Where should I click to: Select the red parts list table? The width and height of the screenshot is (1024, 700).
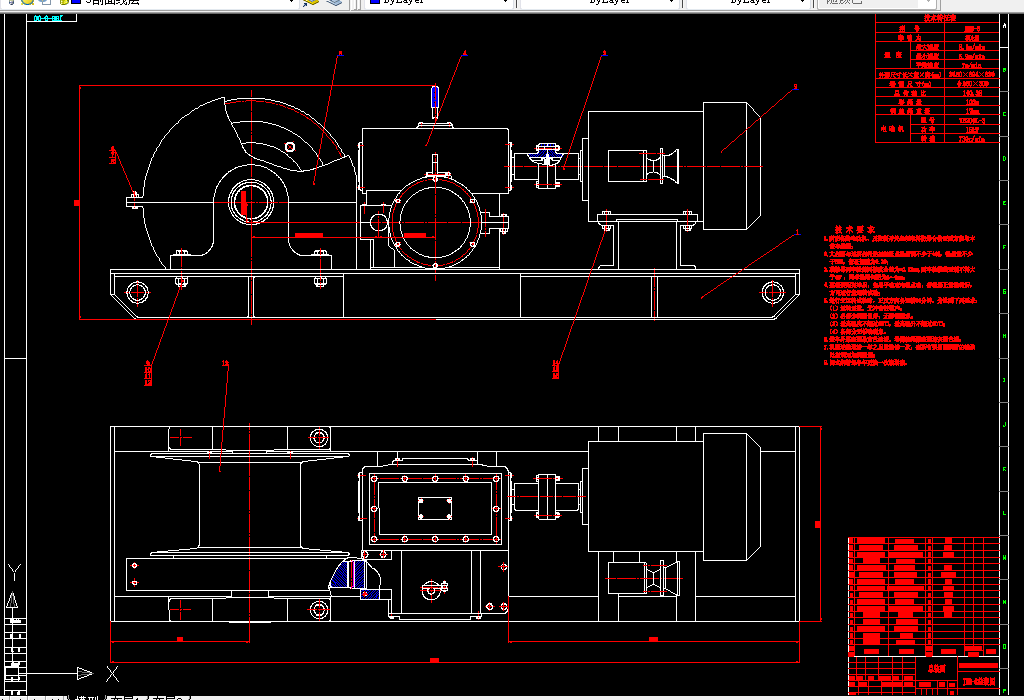924,596
